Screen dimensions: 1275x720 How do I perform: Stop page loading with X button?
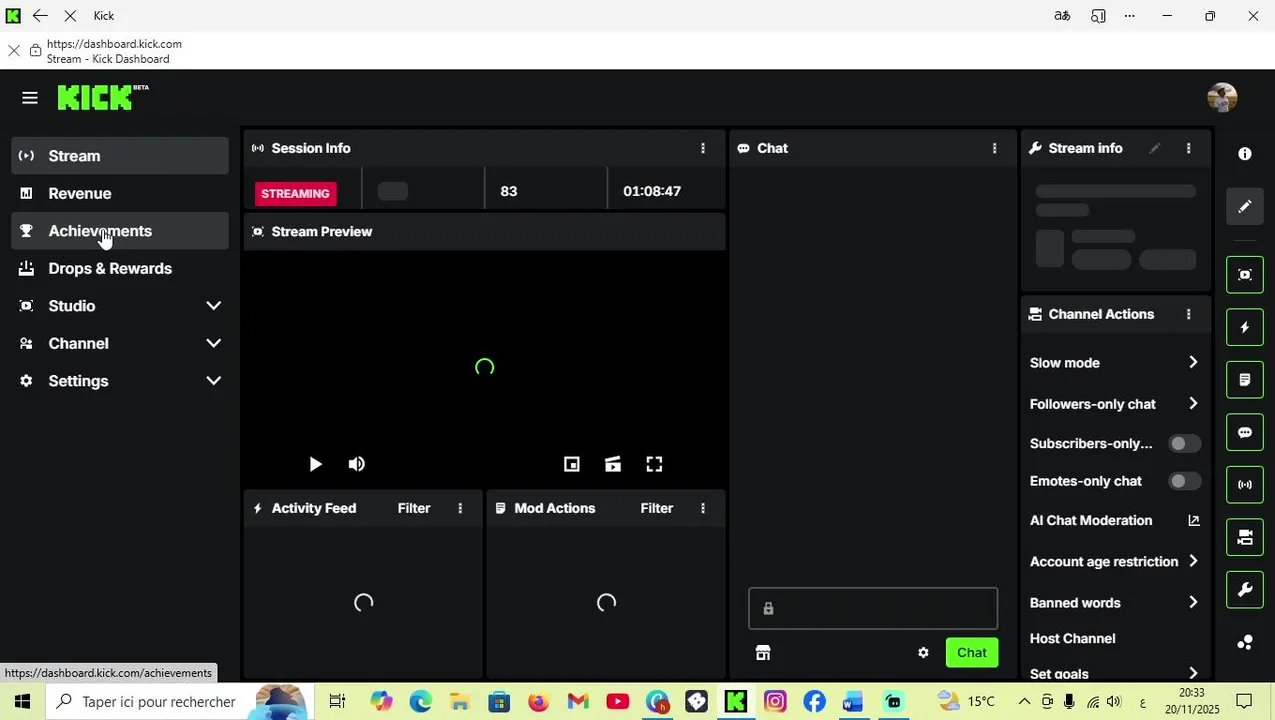tap(71, 16)
